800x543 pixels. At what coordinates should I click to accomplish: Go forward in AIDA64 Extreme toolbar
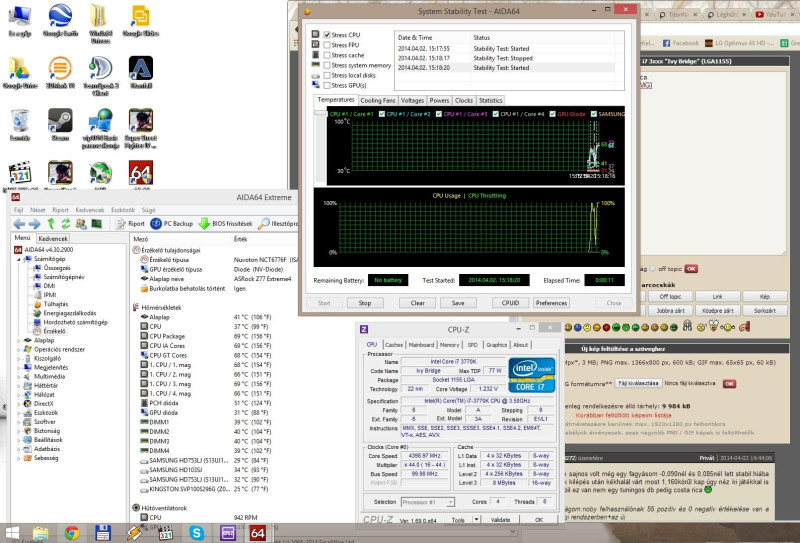pyautogui.click(x=34, y=224)
